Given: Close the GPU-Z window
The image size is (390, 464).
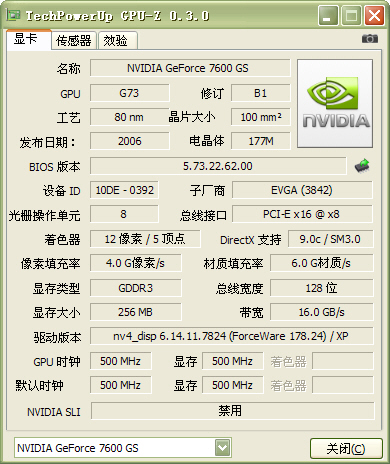Looking at the screenshot, I should pyautogui.click(x=375, y=16).
